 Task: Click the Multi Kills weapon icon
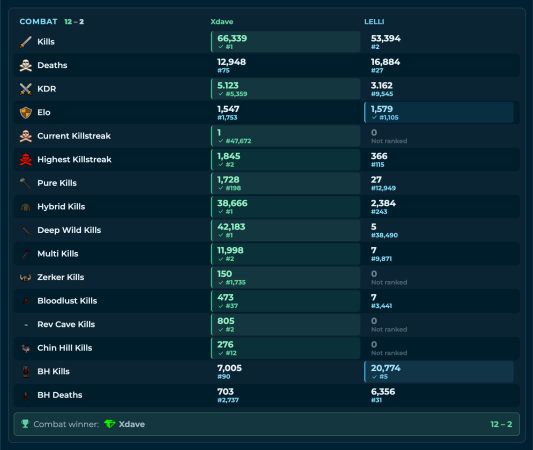[25, 254]
